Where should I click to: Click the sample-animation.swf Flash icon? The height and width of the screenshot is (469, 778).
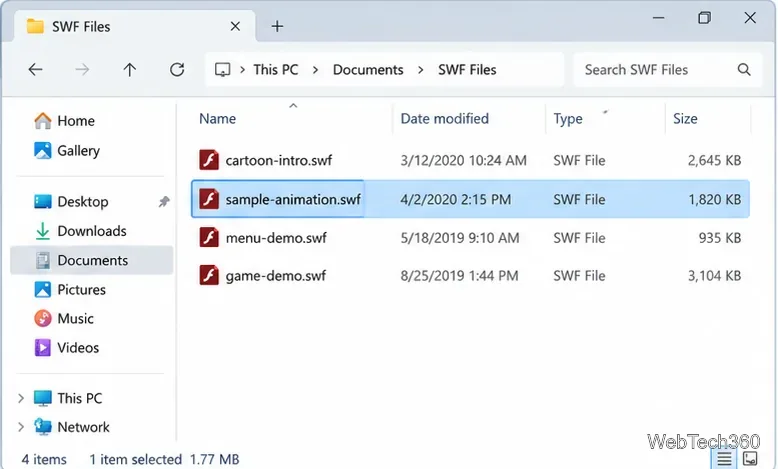[x=209, y=199]
